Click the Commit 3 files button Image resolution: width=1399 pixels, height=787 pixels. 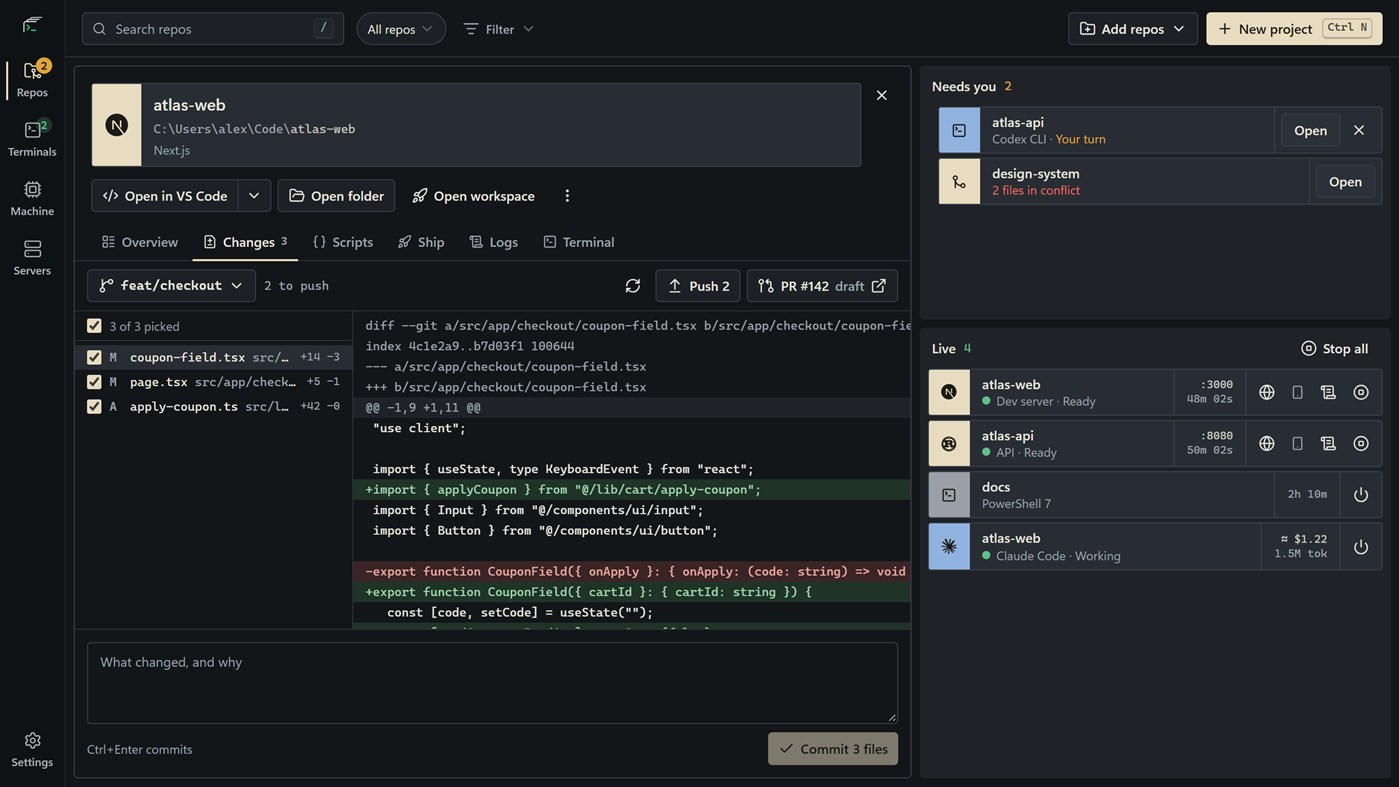(833, 749)
